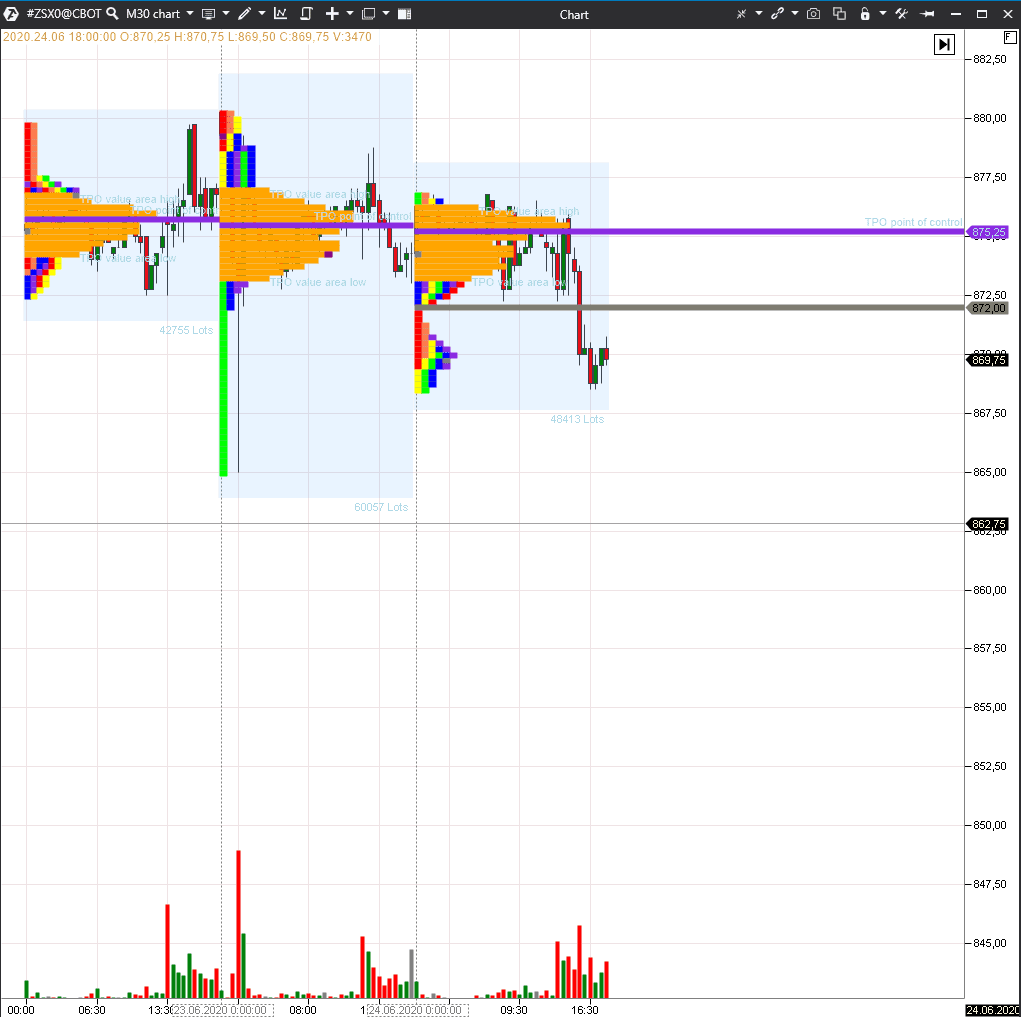This screenshot has height=1017, width=1021.
Task: Open the template monitor icon menu
Action: click(208, 14)
